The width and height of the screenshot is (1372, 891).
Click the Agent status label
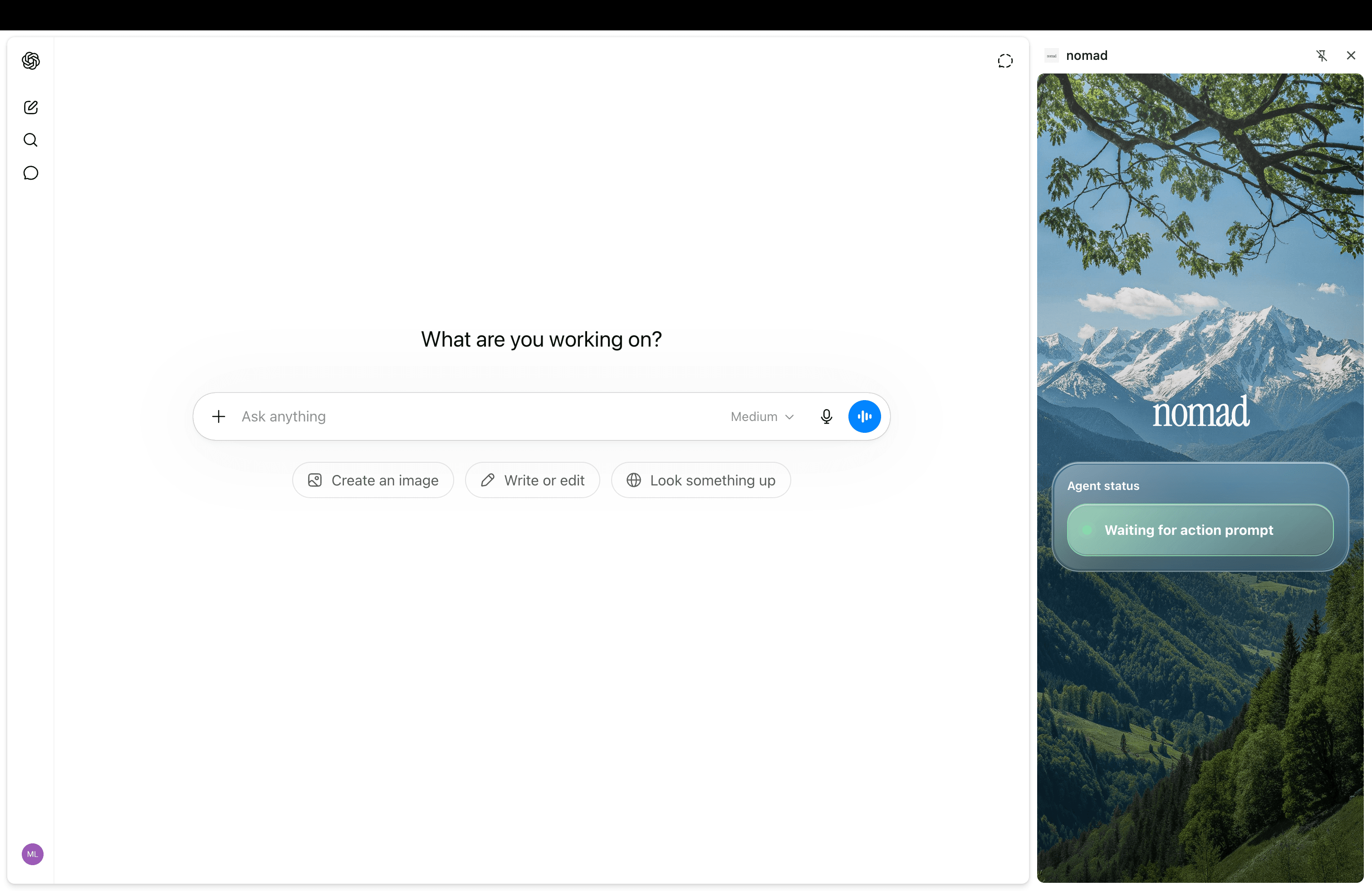(x=1103, y=486)
